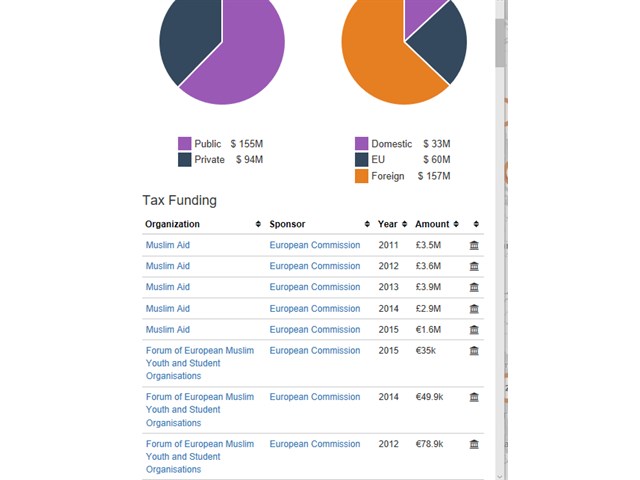Click the scrollbar down arrow

coord(500,476)
